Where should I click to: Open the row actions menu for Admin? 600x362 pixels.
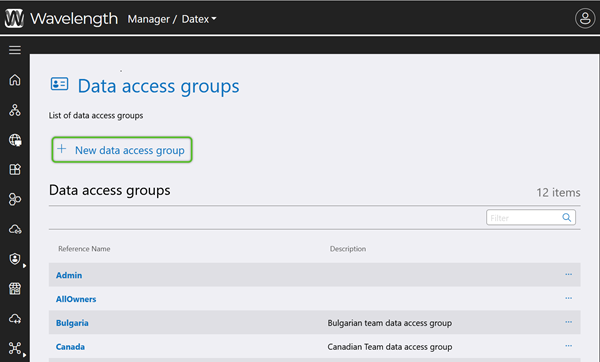569,274
